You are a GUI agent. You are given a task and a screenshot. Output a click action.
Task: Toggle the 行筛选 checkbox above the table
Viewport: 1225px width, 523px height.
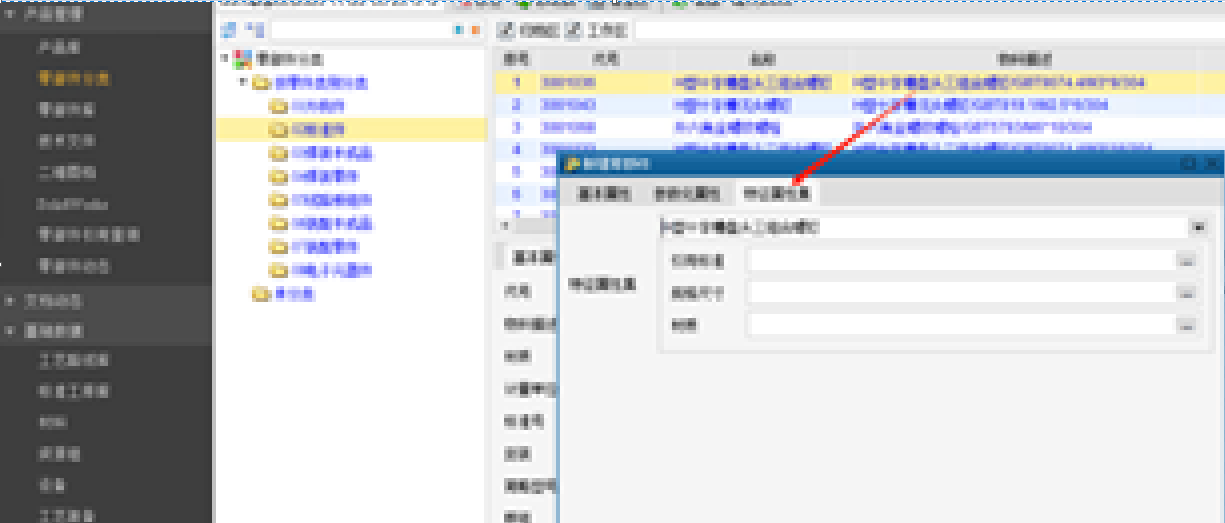[506, 31]
